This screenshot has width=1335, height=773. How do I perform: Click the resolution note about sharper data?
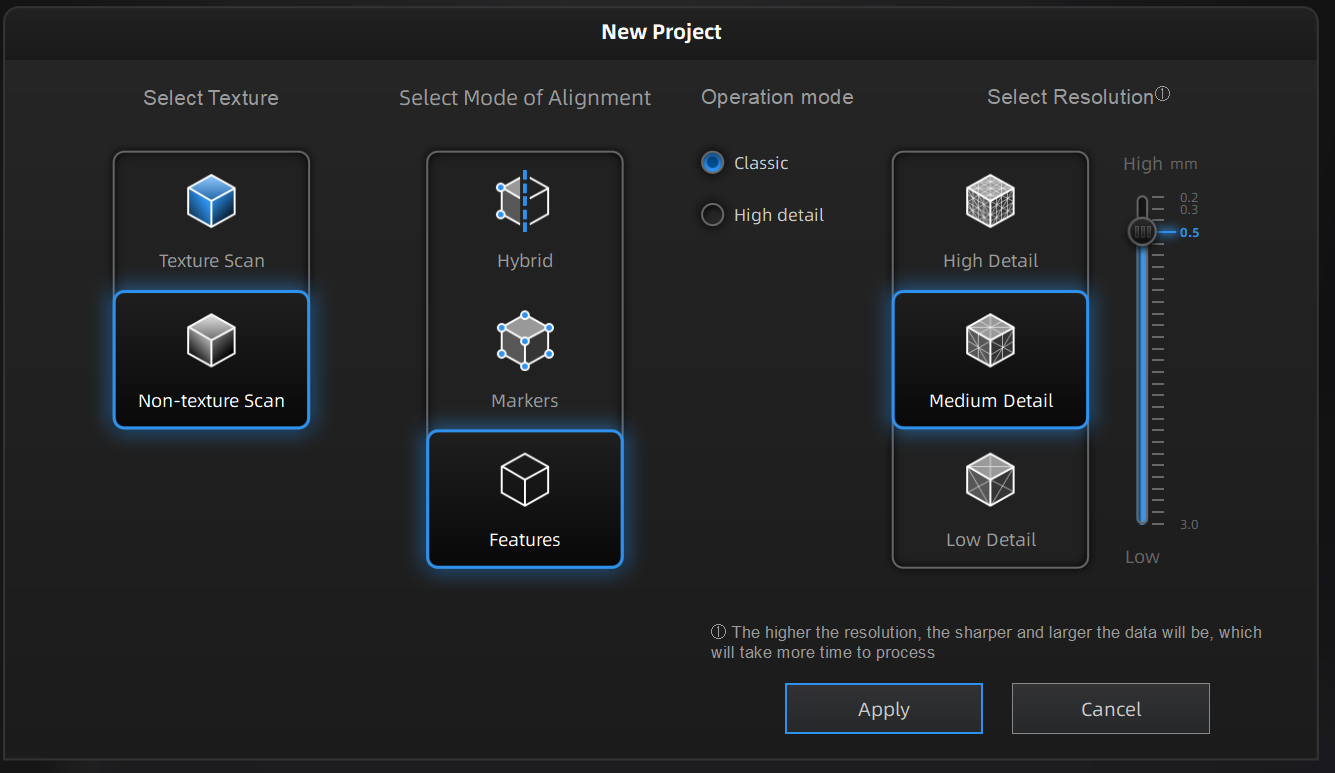tap(986, 642)
